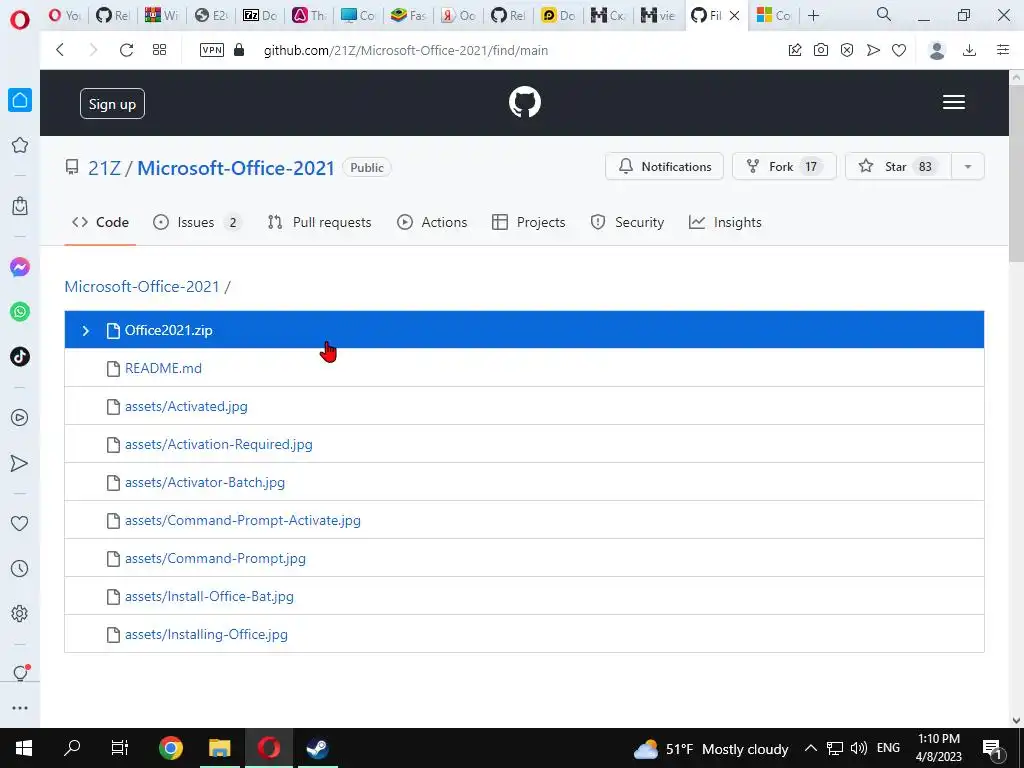
Task: Open TikTok in the sidebar
Action: pos(20,357)
